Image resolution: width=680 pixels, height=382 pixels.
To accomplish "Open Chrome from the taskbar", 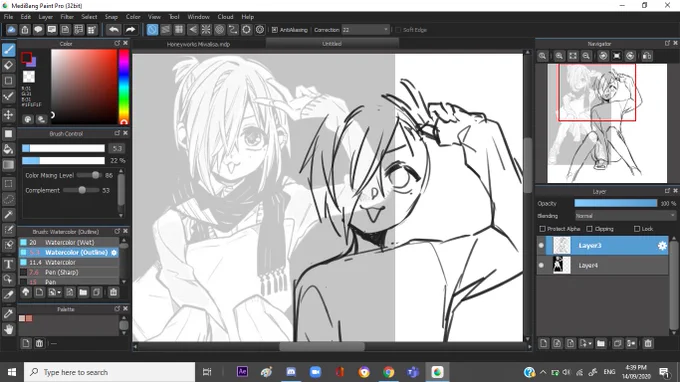I will tap(389, 372).
